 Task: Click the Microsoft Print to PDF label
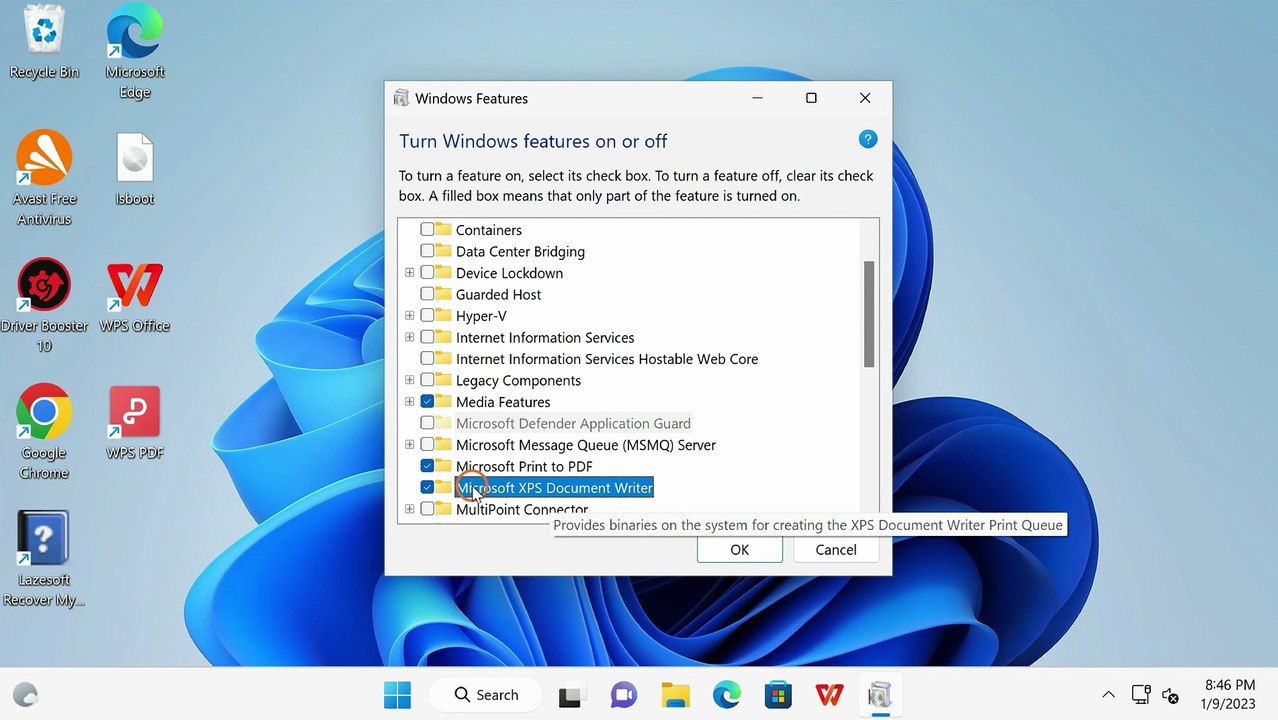pyautogui.click(x=524, y=466)
